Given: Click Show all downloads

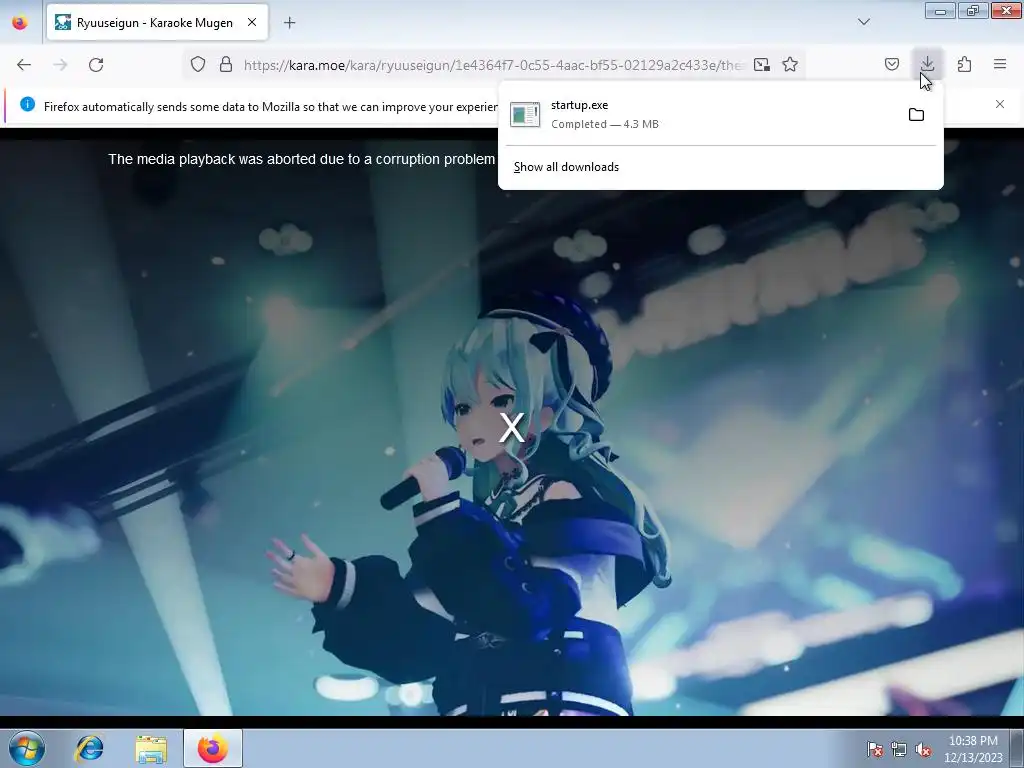Looking at the screenshot, I should [566, 167].
